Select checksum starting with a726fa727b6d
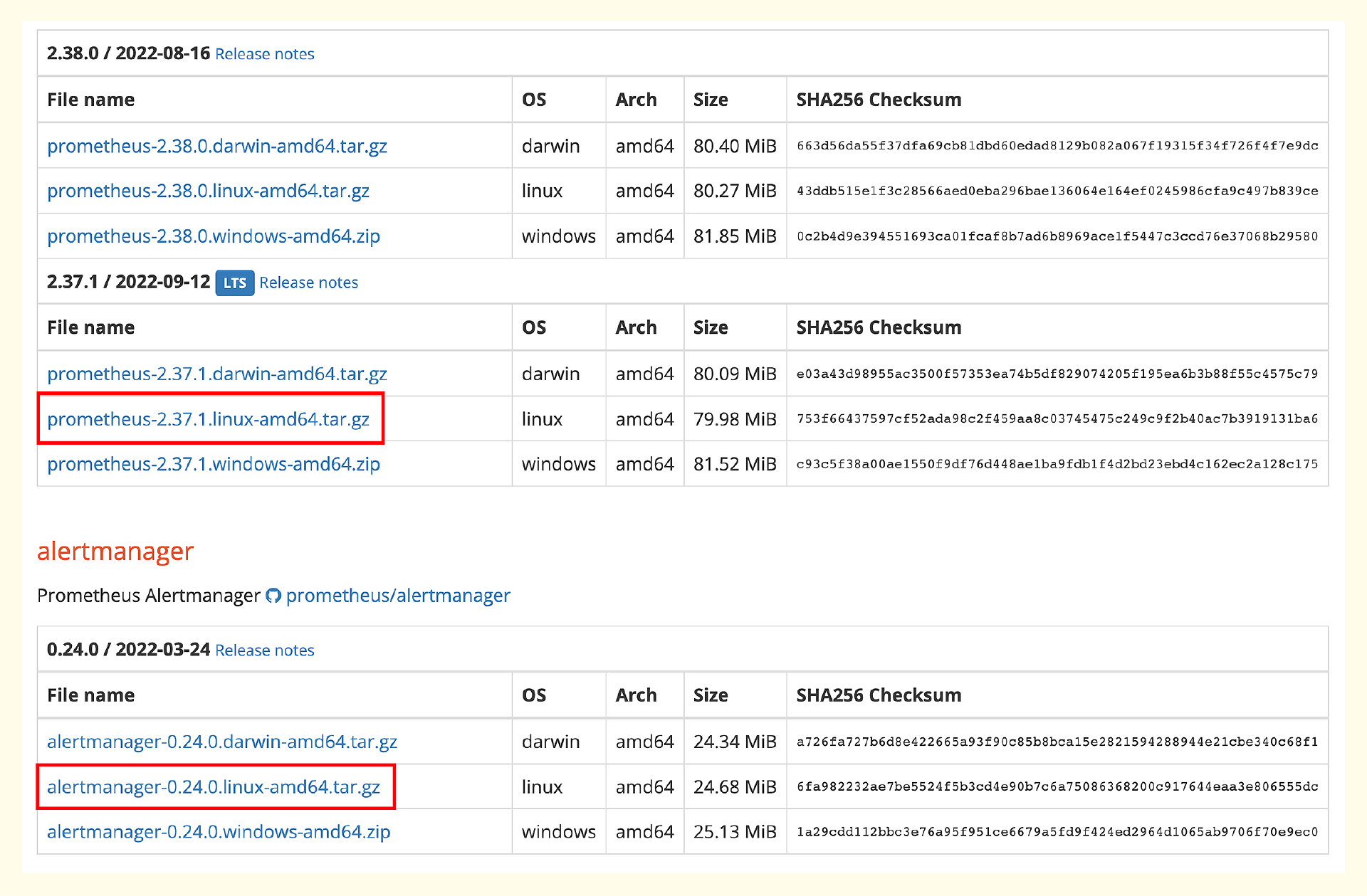The height and width of the screenshot is (896, 1367). pyautogui.click(x=1057, y=742)
